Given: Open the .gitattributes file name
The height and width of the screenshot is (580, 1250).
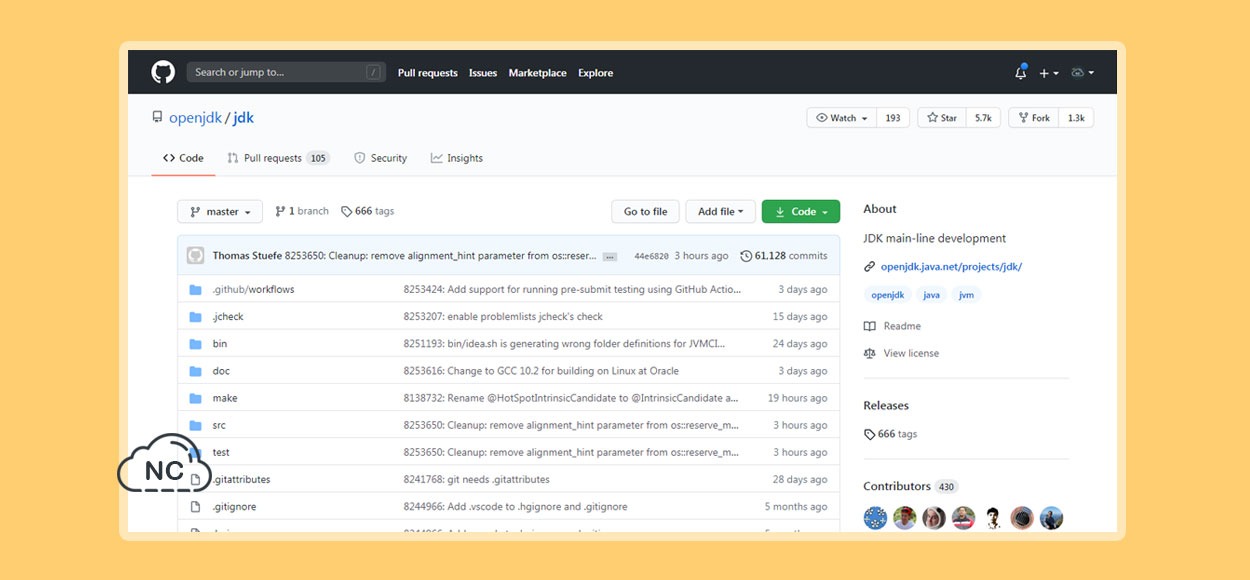Looking at the screenshot, I should coord(241,480).
